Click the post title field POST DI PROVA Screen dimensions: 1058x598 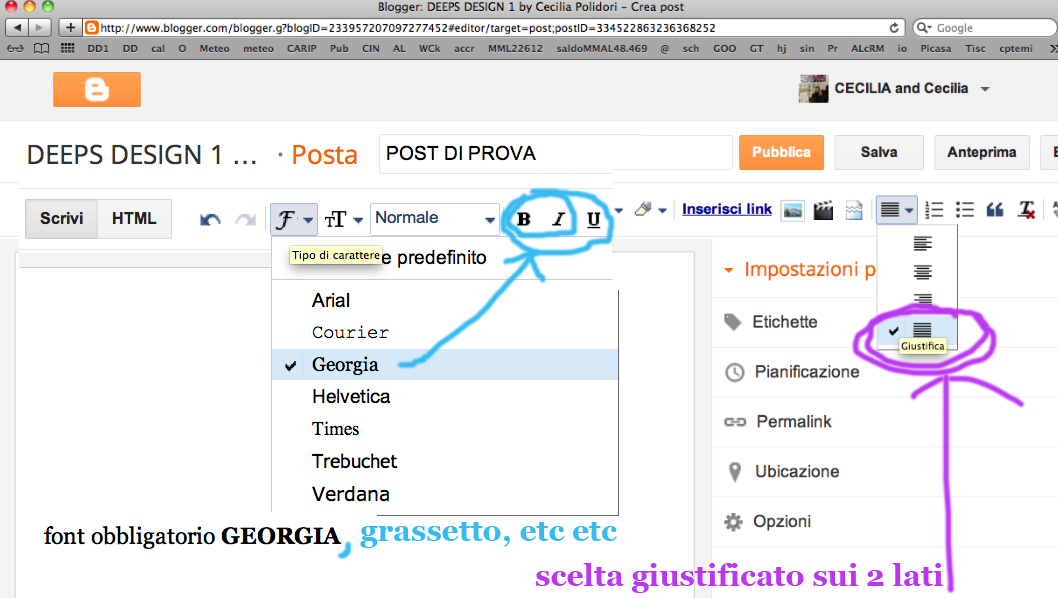point(556,153)
